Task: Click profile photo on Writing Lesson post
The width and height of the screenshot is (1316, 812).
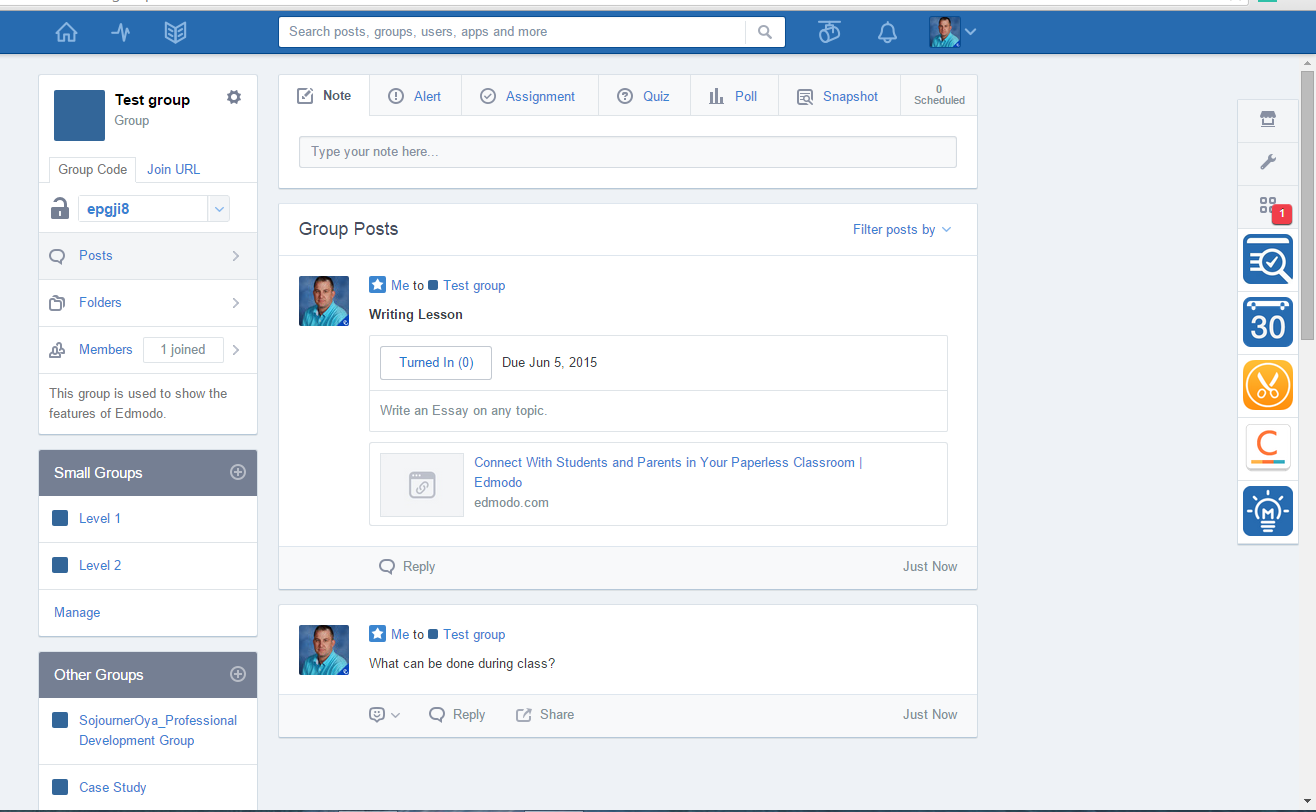Action: tap(324, 301)
